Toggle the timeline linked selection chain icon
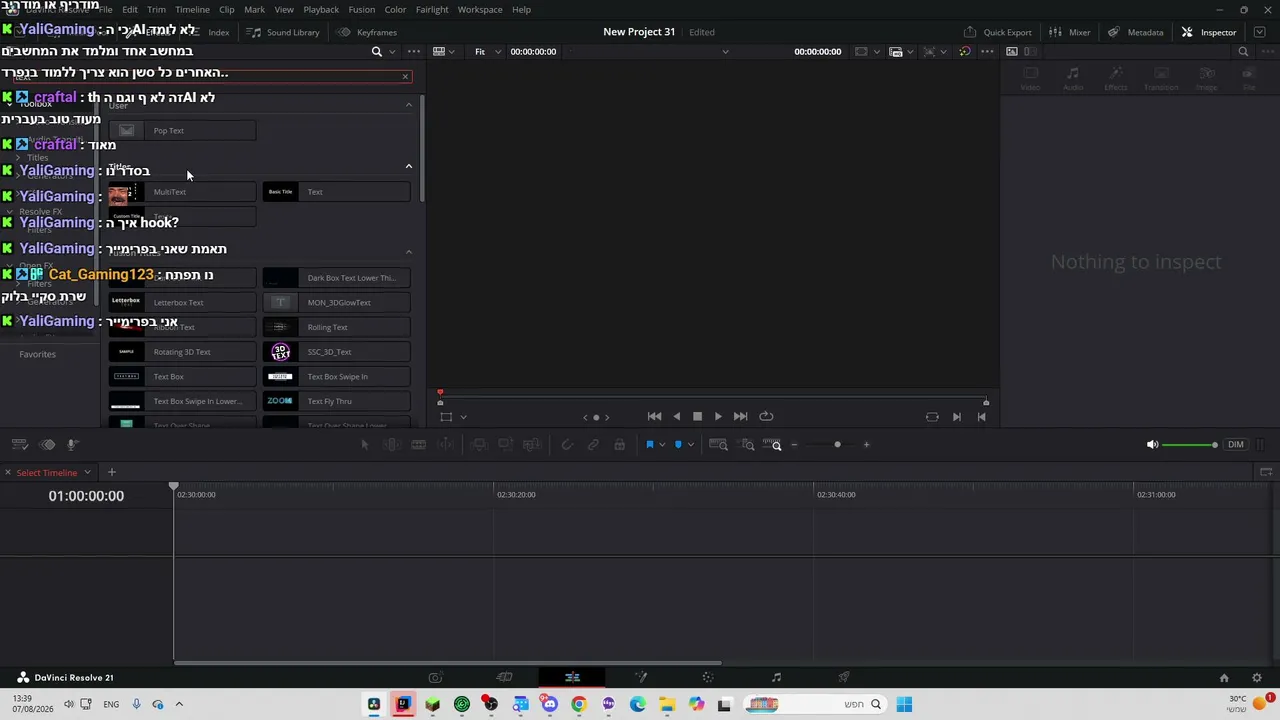Viewport: 1280px width, 720px height. pyautogui.click(x=593, y=445)
